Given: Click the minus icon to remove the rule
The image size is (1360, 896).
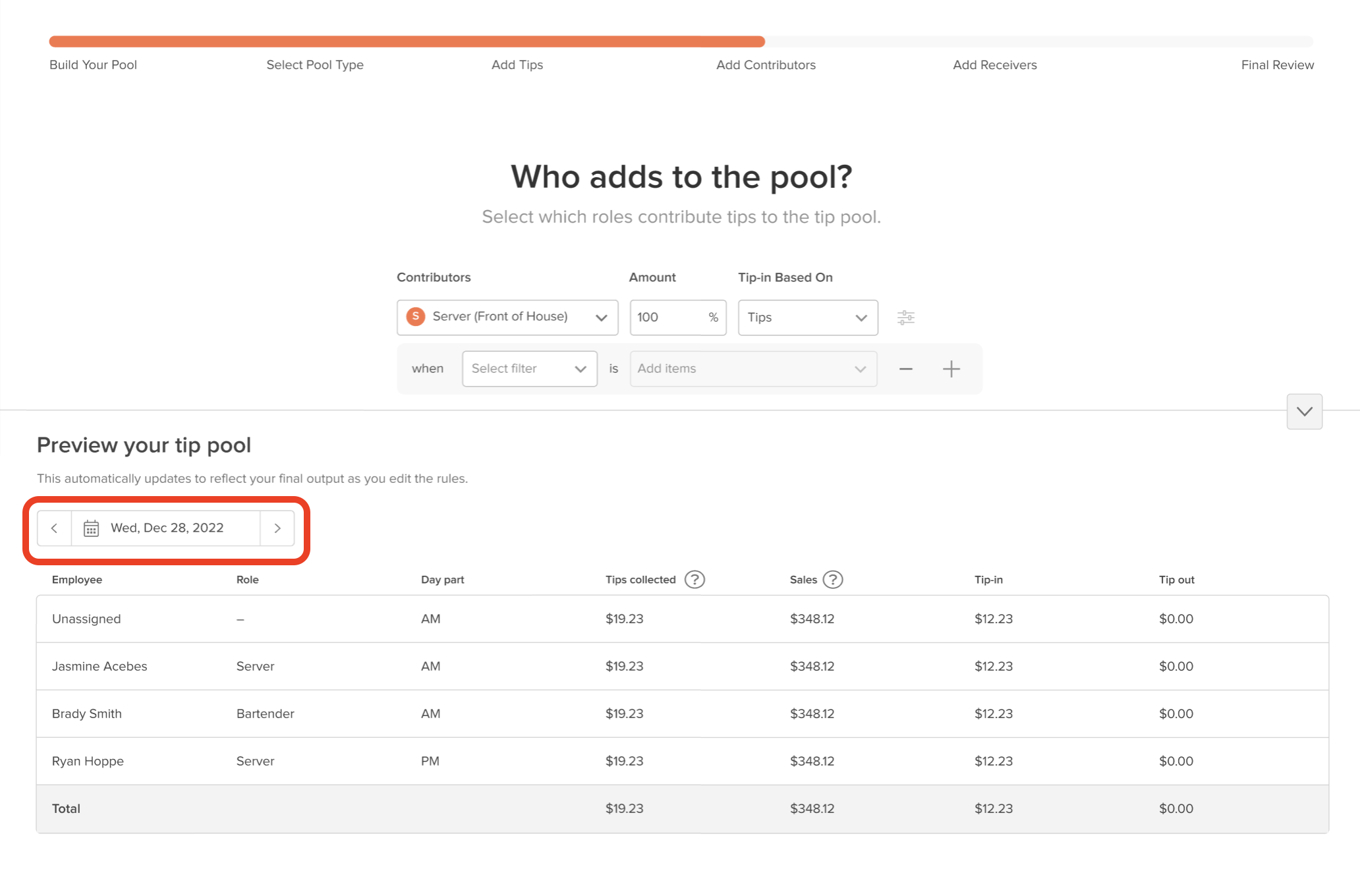Looking at the screenshot, I should click(905, 368).
